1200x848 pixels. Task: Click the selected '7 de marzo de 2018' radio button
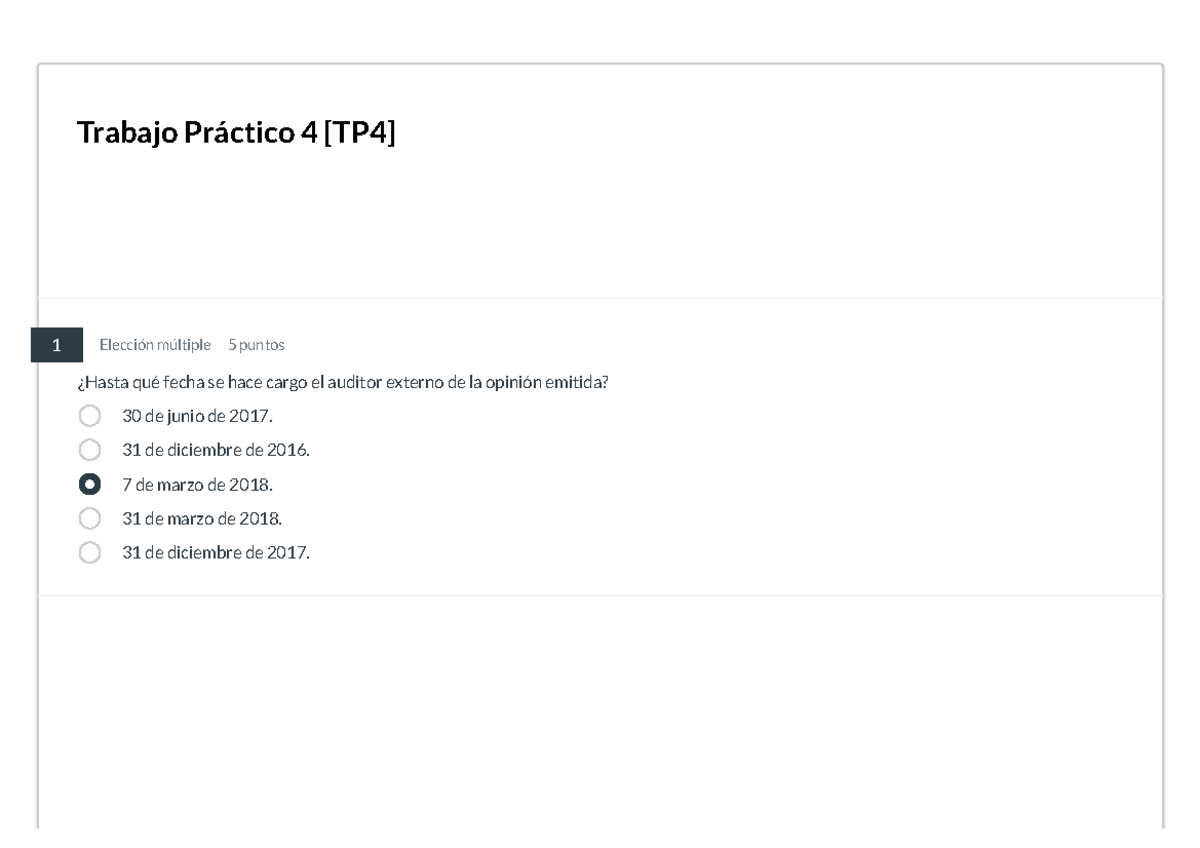point(90,485)
